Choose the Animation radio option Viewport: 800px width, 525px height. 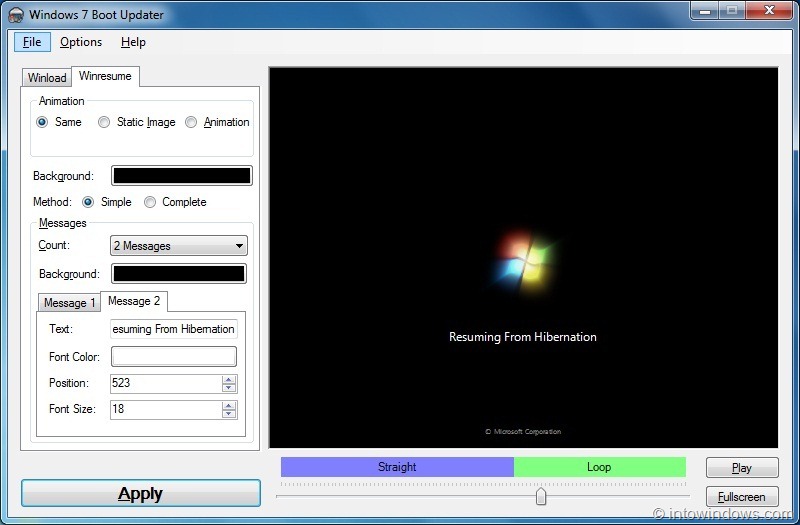click(x=191, y=122)
